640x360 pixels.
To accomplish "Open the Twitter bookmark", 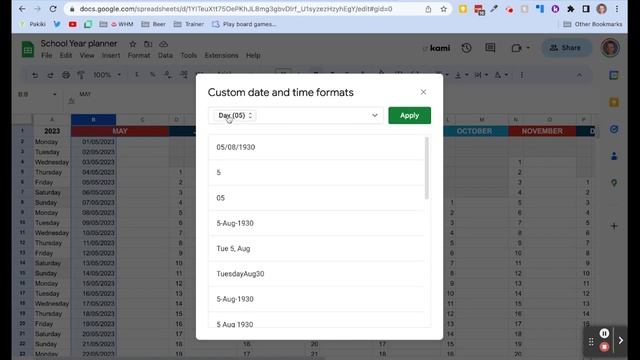I will coord(57,24).
